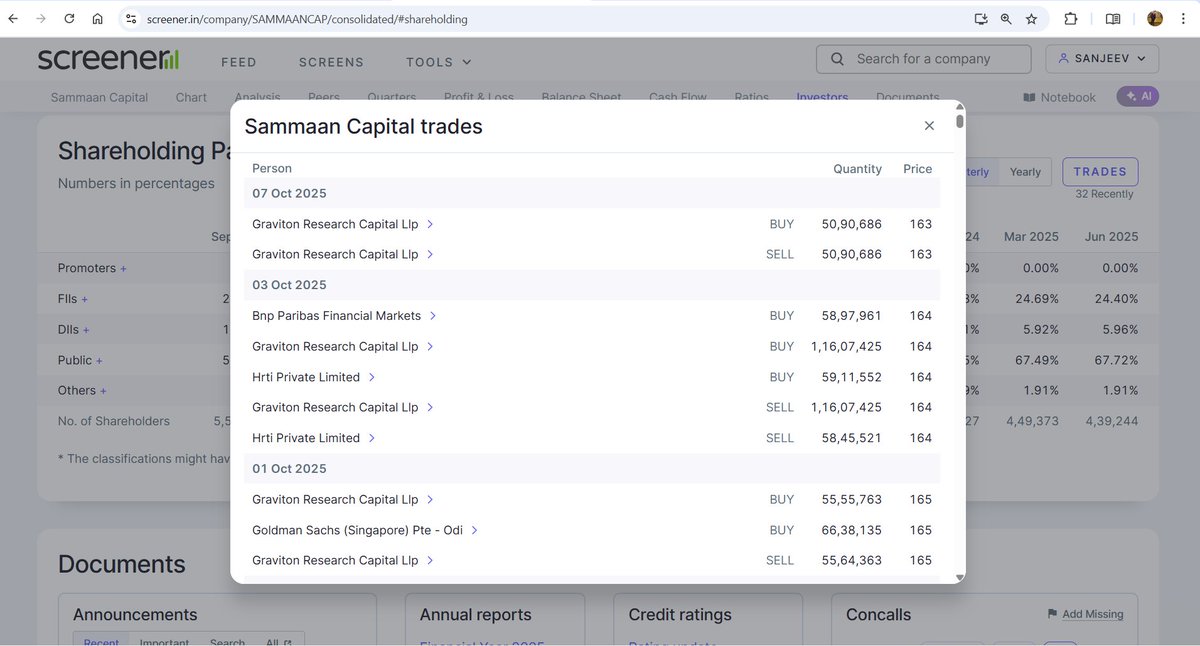Switch shareholding view to Yearly
The width and height of the screenshot is (1200, 646).
pyautogui.click(x=1025, y=172)
